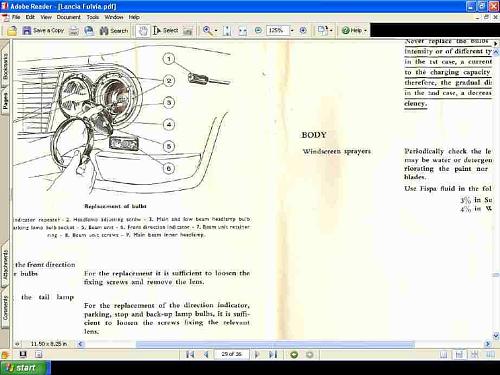Click the horizontal scrollbar left arrow

81,344
